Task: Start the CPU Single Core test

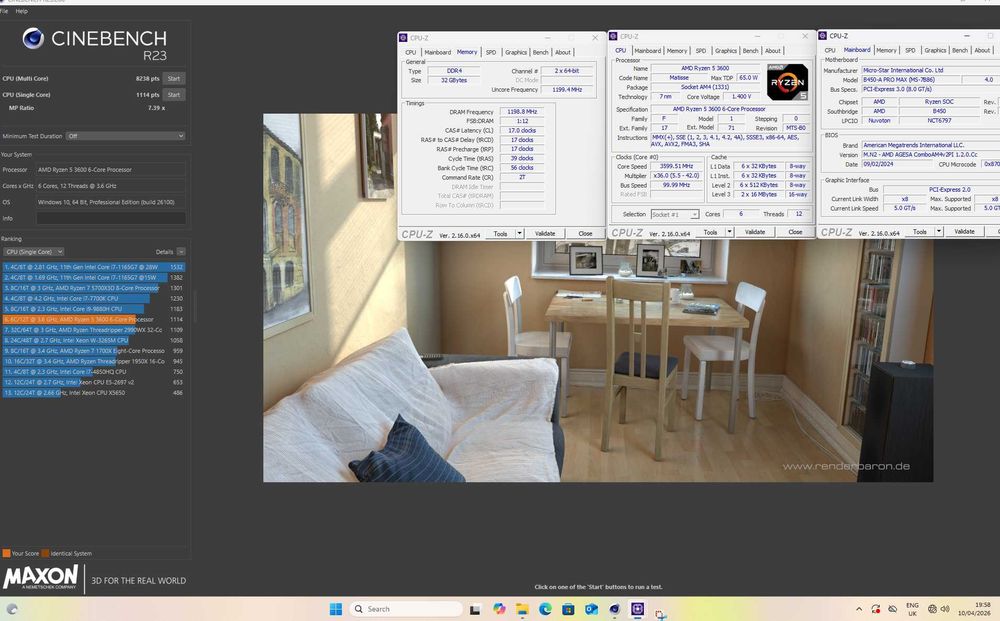Action: pos(173,94)
